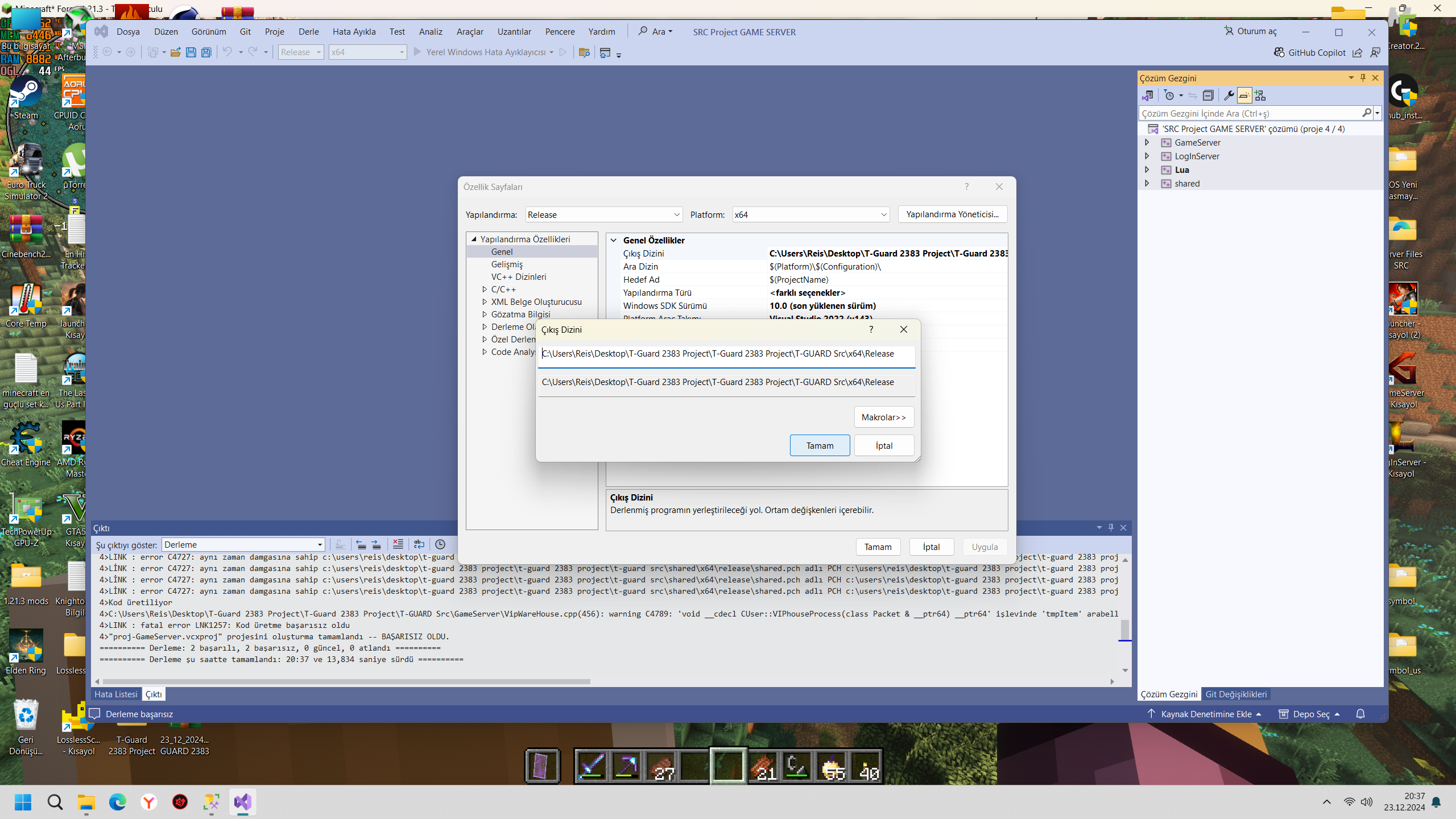Open Visual Studio from the Windows taskbar
The width and height of the screenshot is (1456, 819).
tap(243, 802)
